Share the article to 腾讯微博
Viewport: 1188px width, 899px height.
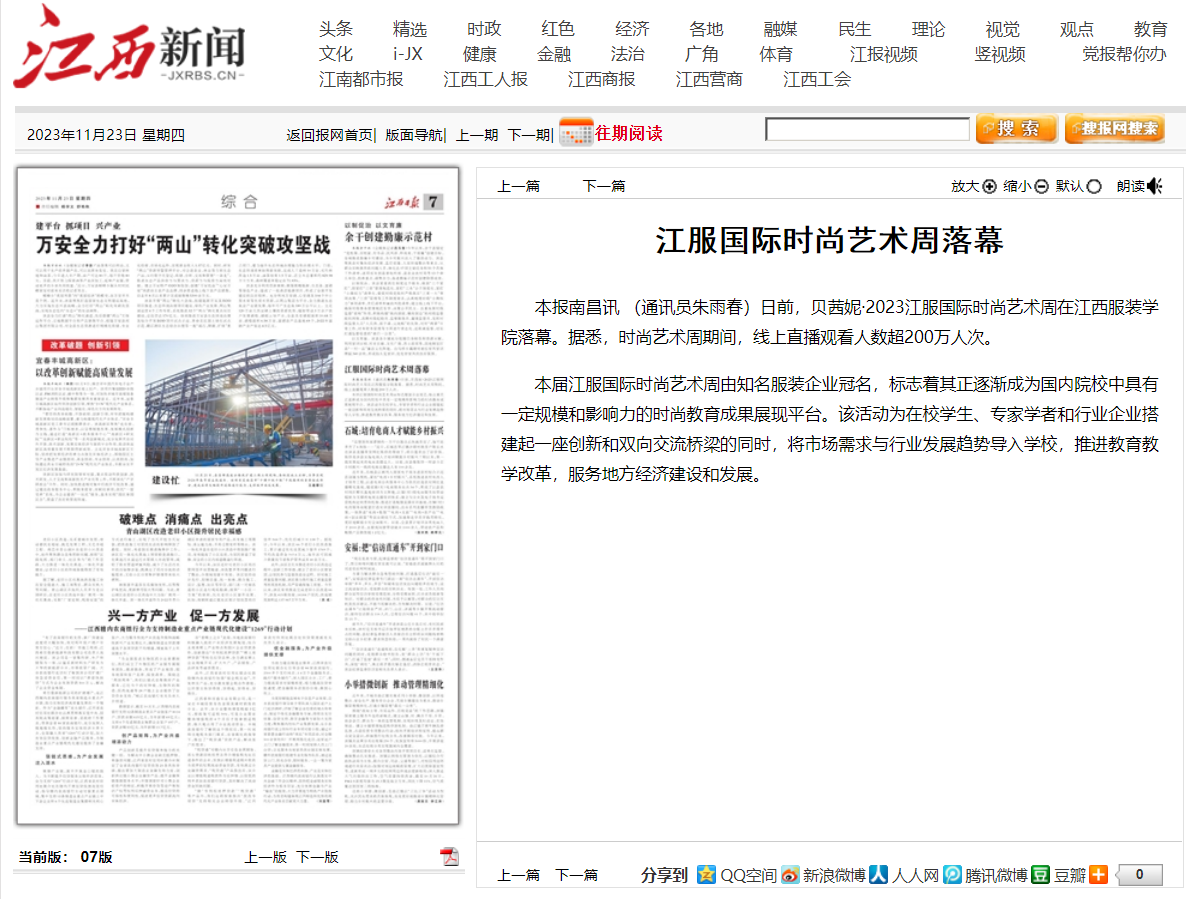point(953,874)
